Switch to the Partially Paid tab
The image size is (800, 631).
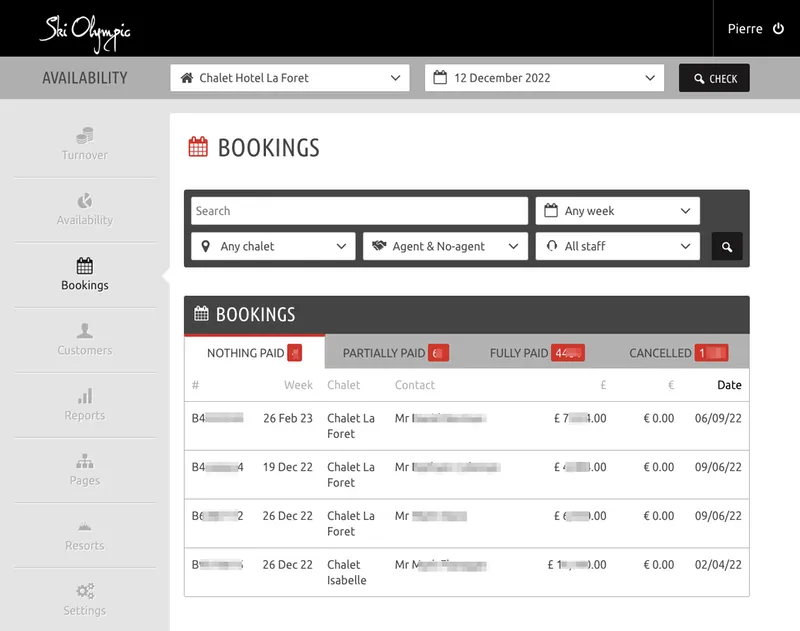pos(395,352)
